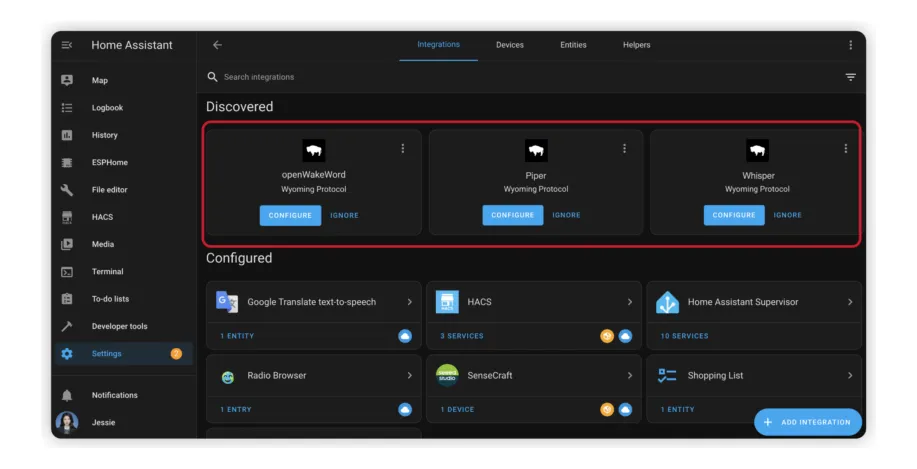Screen dimensions: 917x469
Task: Configure the Piper integration
Action: (x=512, y=215)
